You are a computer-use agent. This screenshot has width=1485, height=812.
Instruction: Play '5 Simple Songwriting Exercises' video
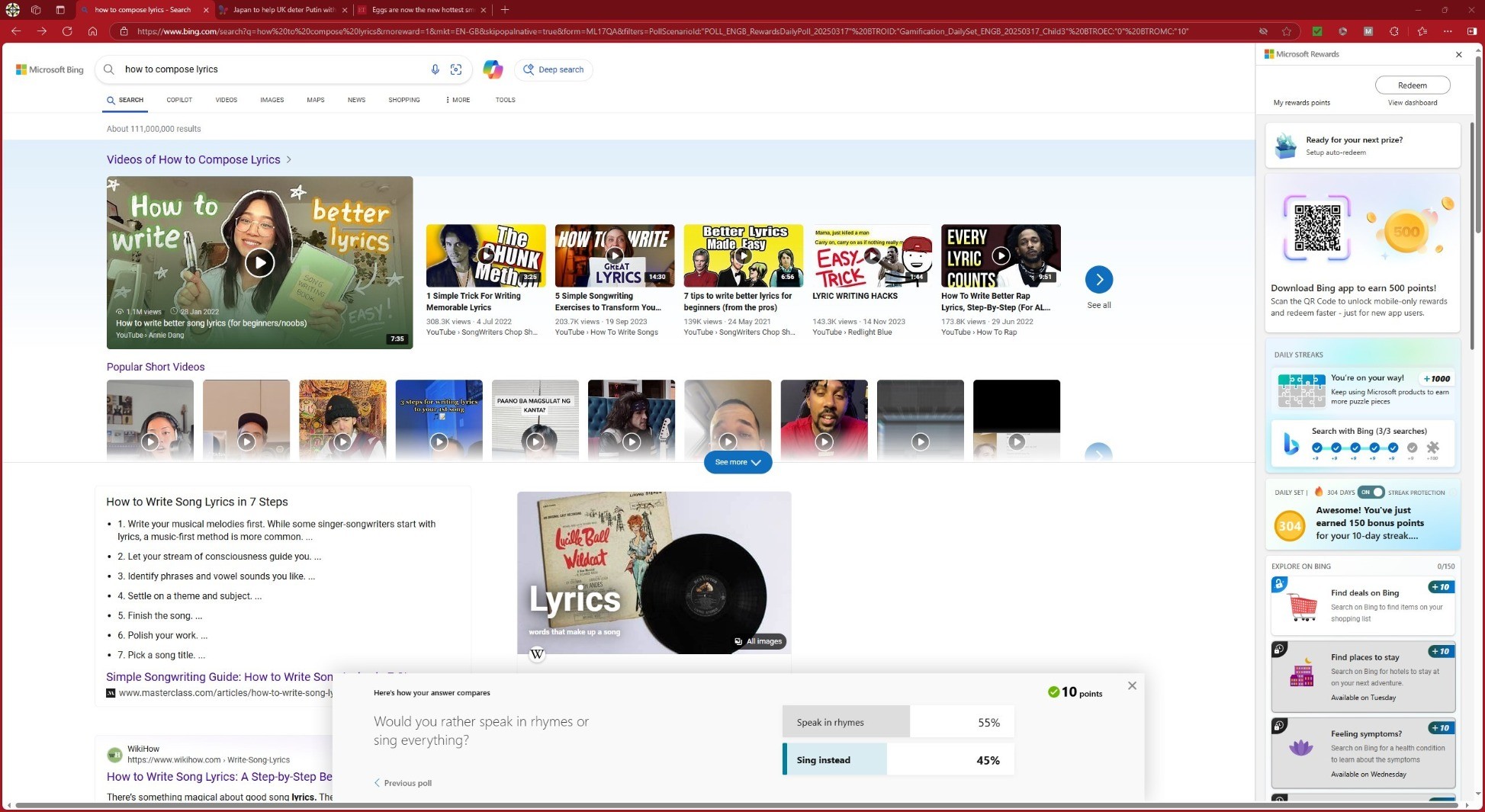click(x=615, y=255)
